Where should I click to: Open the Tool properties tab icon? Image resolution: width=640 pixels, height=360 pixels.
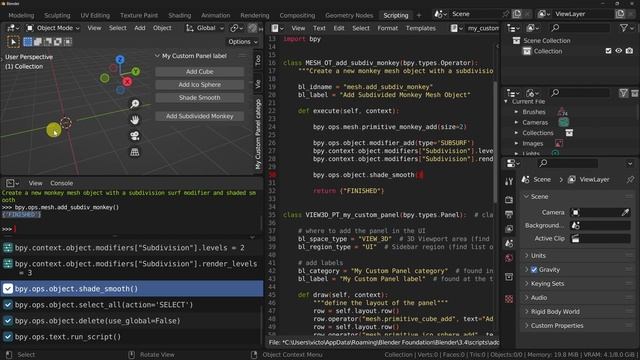tap(509, 182)
